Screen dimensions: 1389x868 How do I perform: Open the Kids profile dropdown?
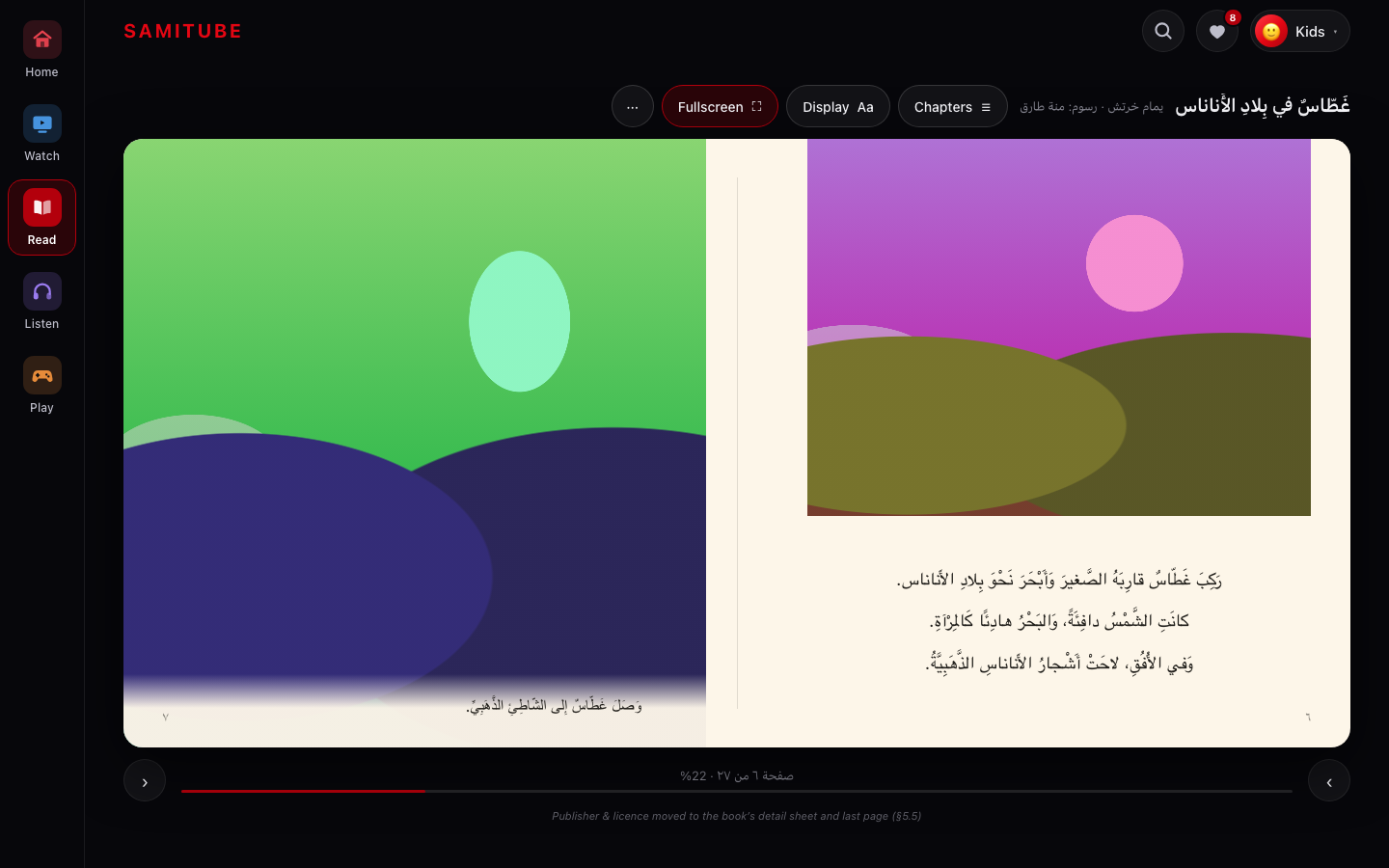1300,31
